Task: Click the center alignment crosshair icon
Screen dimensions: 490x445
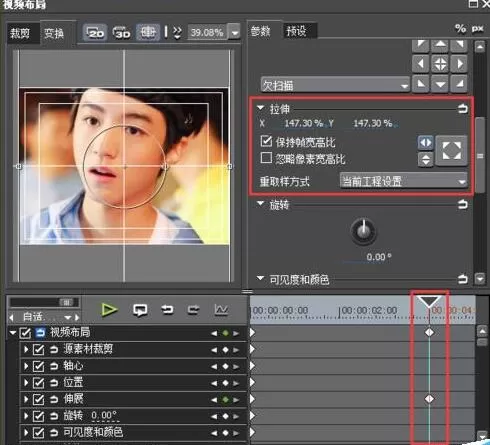Action: (440, 64)
